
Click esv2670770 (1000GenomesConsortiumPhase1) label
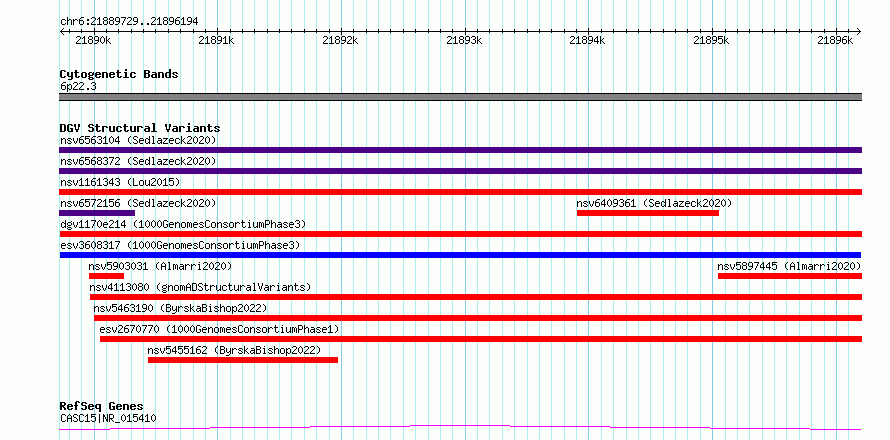tap(219, 329)
